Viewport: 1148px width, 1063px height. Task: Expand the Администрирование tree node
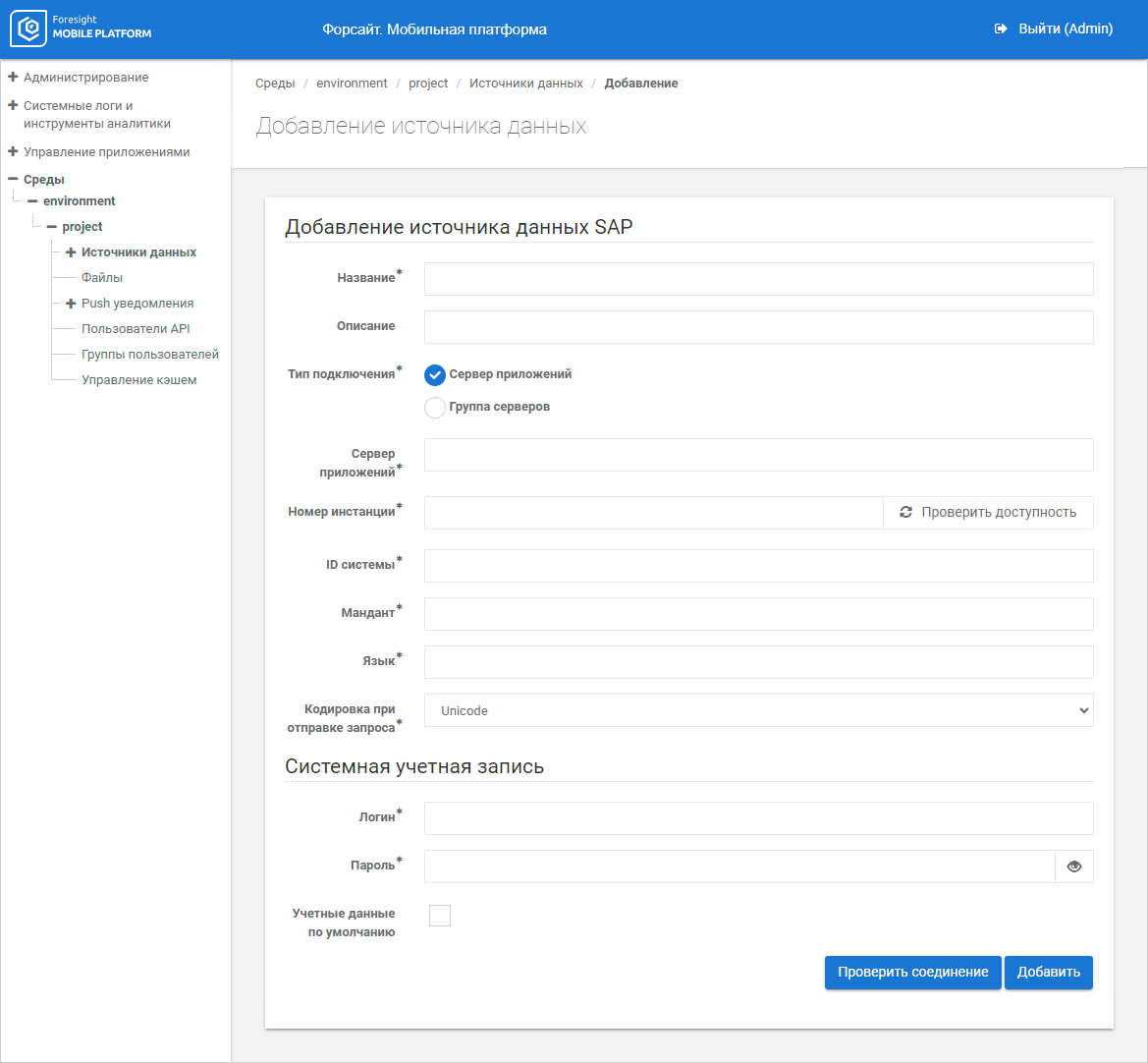pyautogui.click(x=13, y=77)
